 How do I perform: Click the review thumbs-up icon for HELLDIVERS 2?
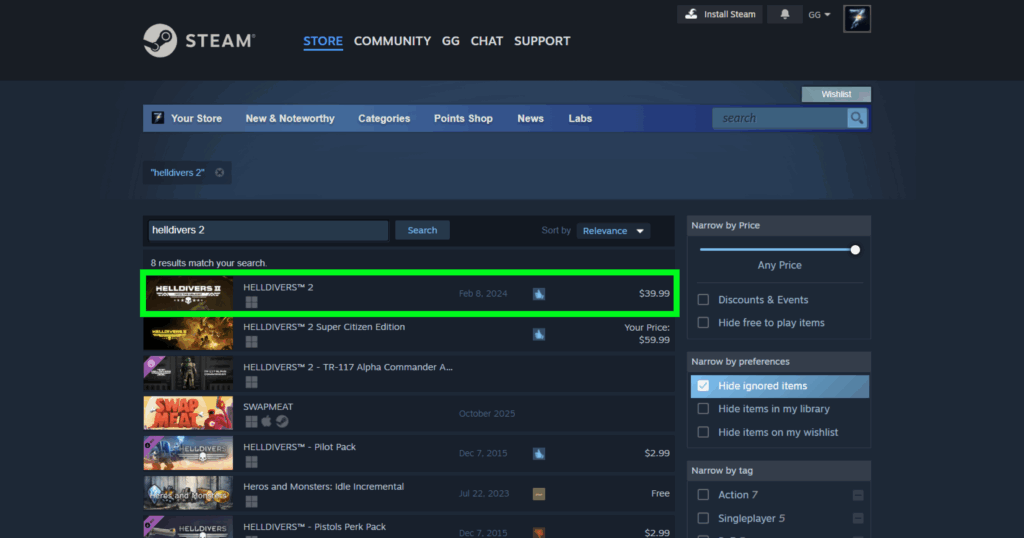(x=539, y=294)
